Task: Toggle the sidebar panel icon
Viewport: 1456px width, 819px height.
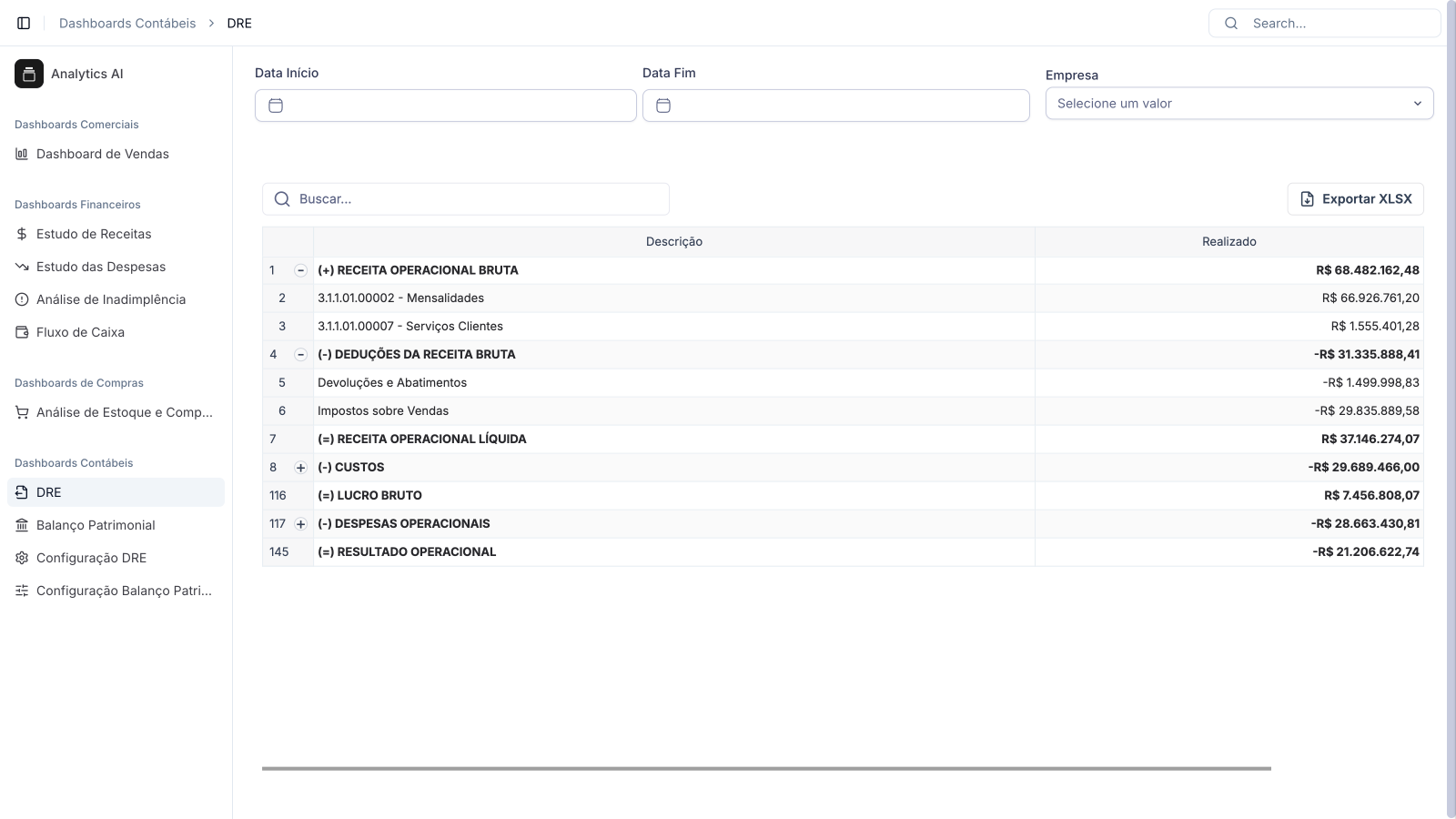Action: tap(24, 23)
